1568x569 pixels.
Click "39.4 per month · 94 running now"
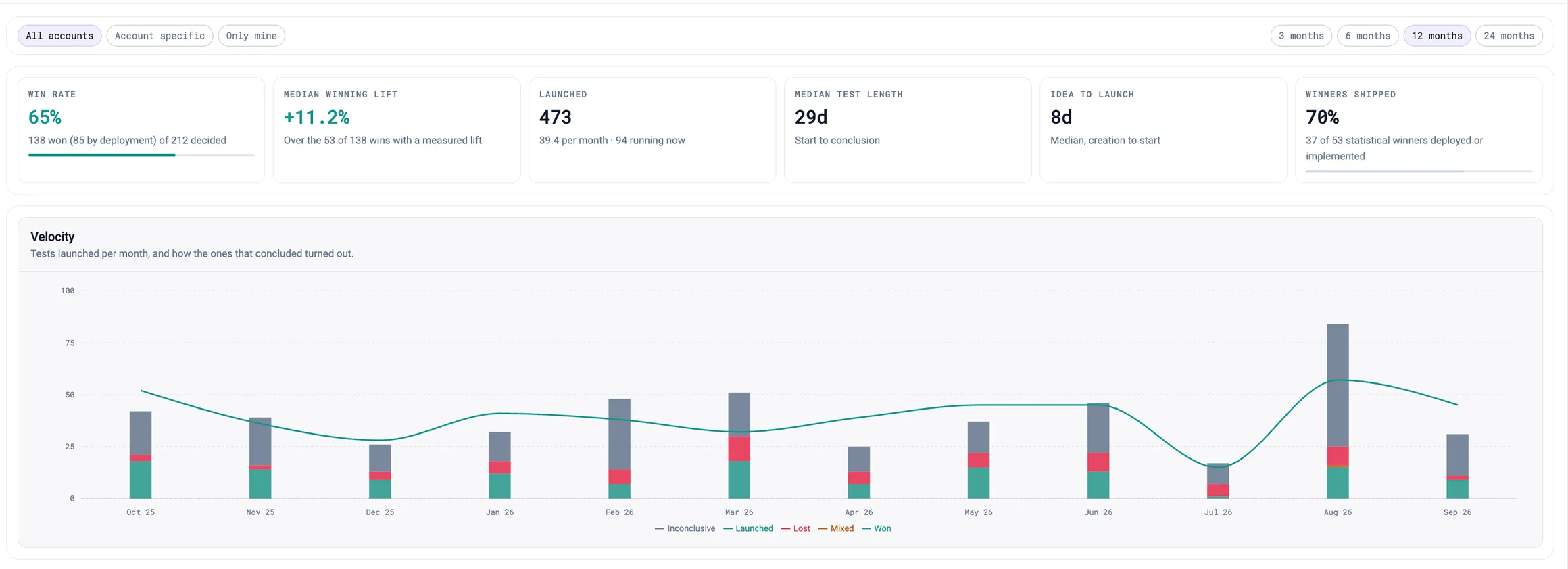pyautogui.click(x=612, y=140)
